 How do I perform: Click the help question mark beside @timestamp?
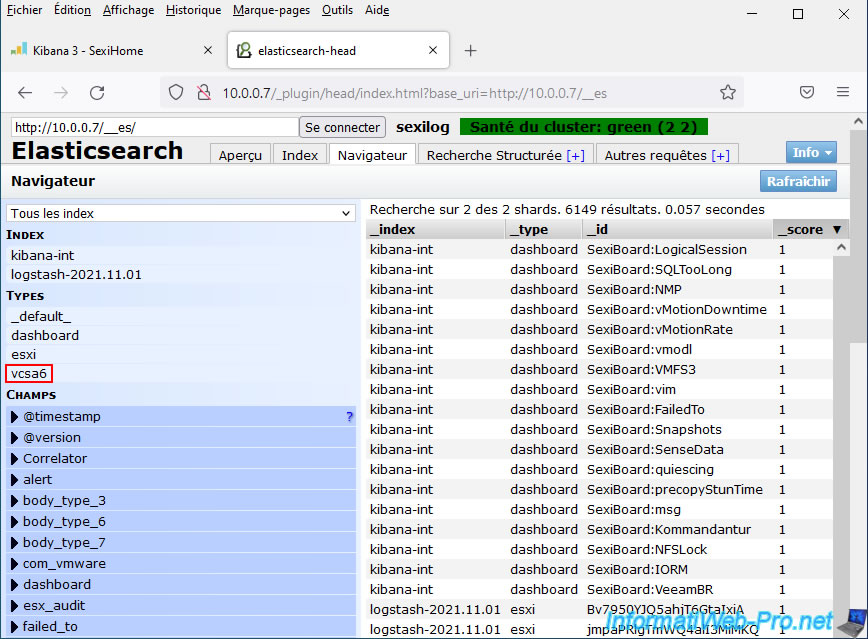349,416
